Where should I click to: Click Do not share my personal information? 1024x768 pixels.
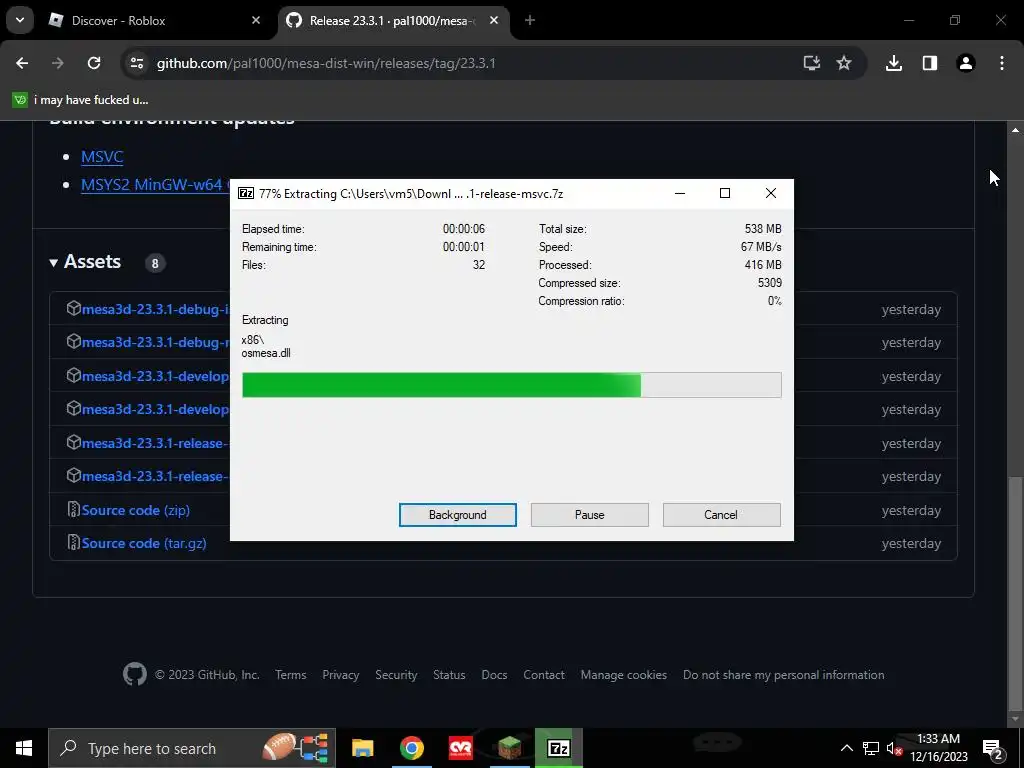pyautogui.click(x=784, y=675)
